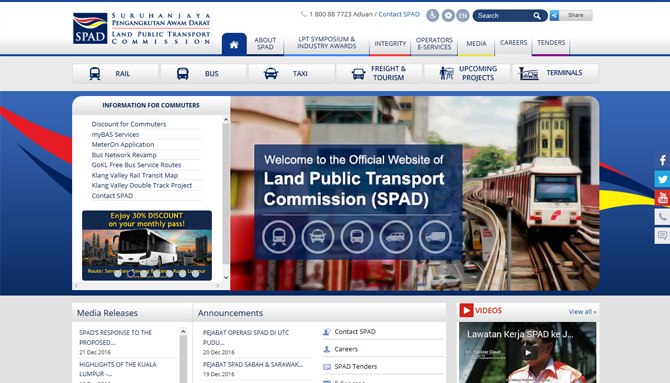
Task: Click the commuter panel right scroll arrow
Action: pyautogui.click(x=217, y=286)
